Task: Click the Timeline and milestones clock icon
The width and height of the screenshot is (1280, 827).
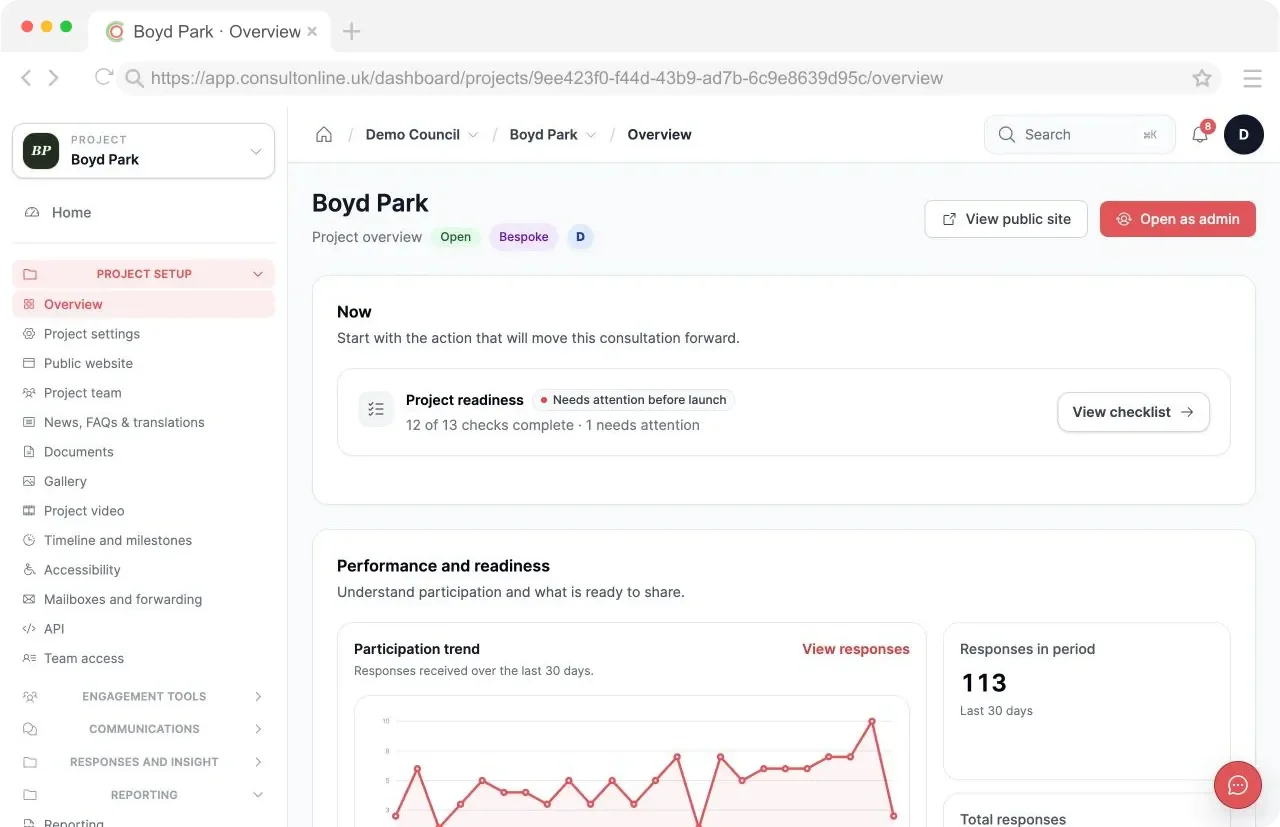Action: tap(29, 541)
